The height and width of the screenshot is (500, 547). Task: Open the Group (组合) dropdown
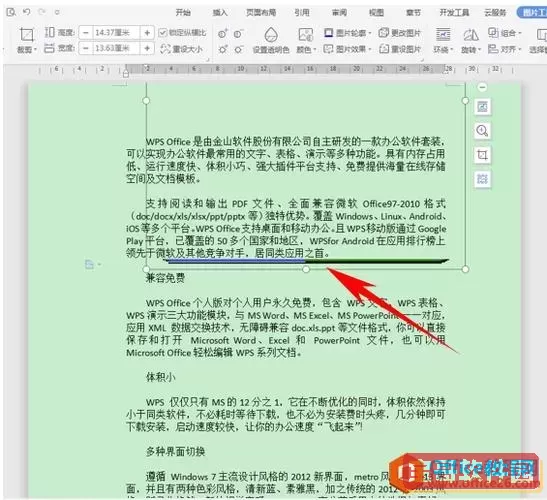point(504,33)
